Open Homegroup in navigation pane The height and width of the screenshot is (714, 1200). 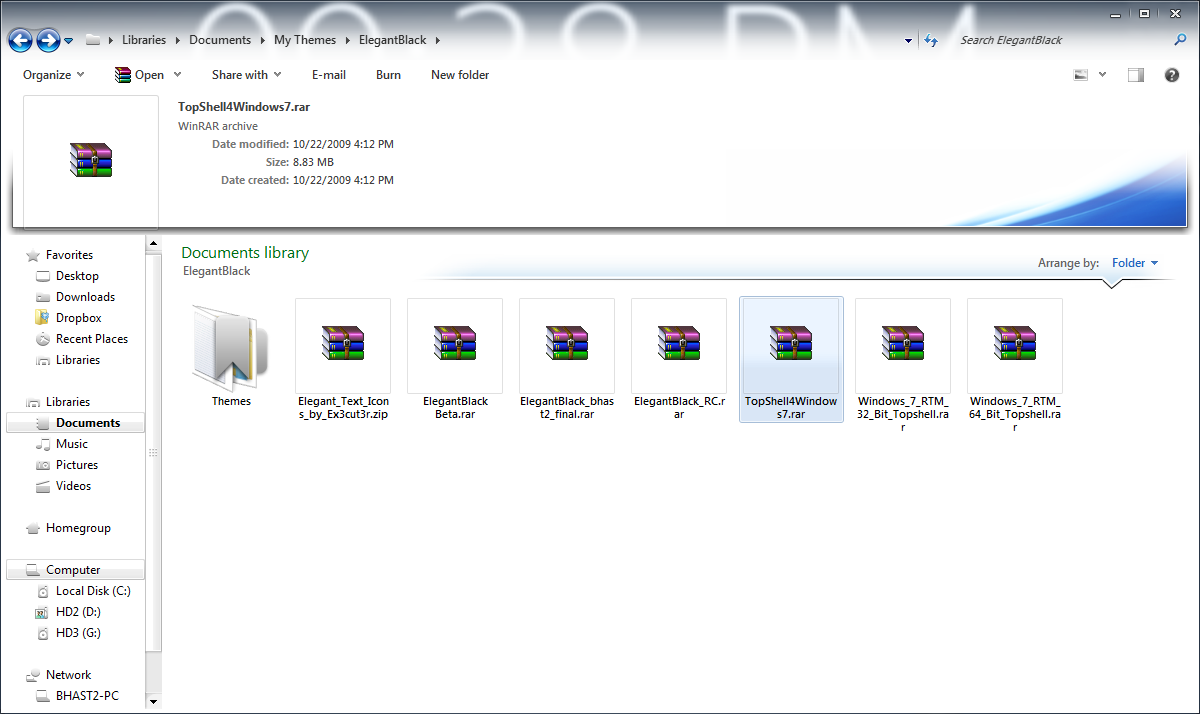(x=78, y=528)
